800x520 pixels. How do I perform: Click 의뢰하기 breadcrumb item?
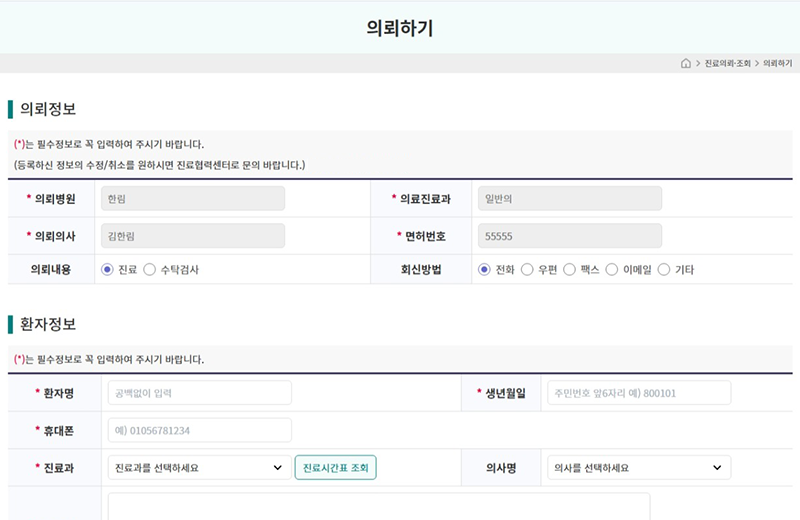[777, 63]
